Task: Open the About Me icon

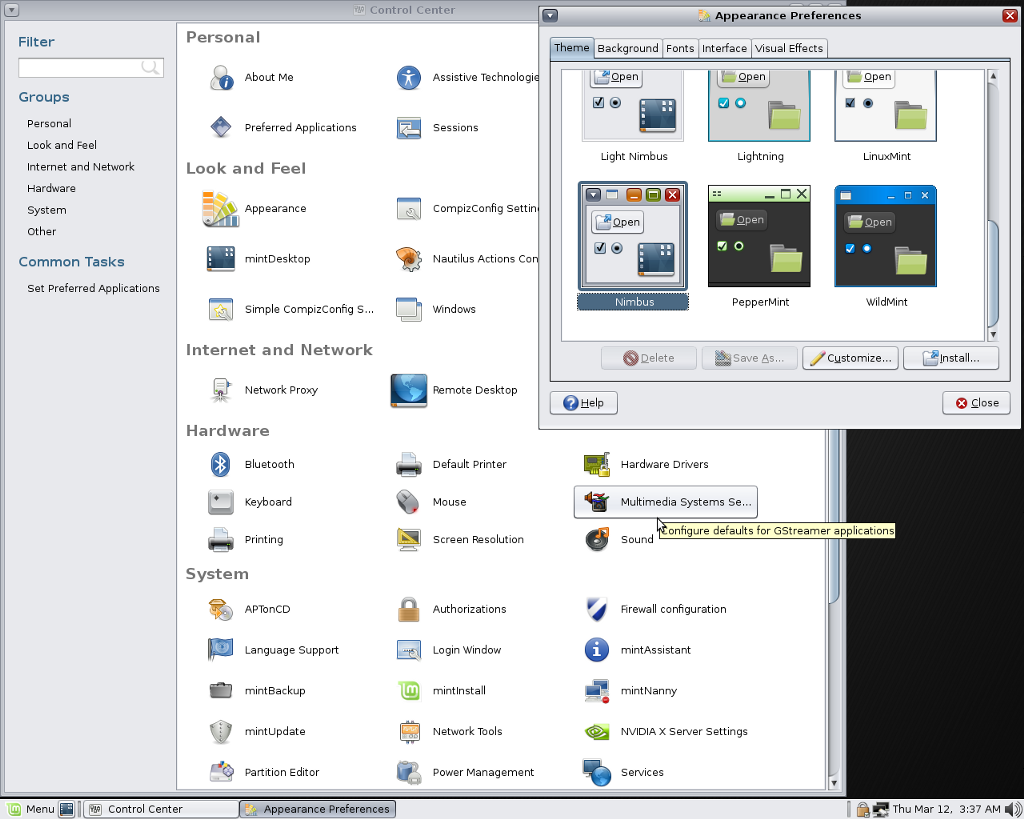Action: pyautogui.click(x=221, y=77)
